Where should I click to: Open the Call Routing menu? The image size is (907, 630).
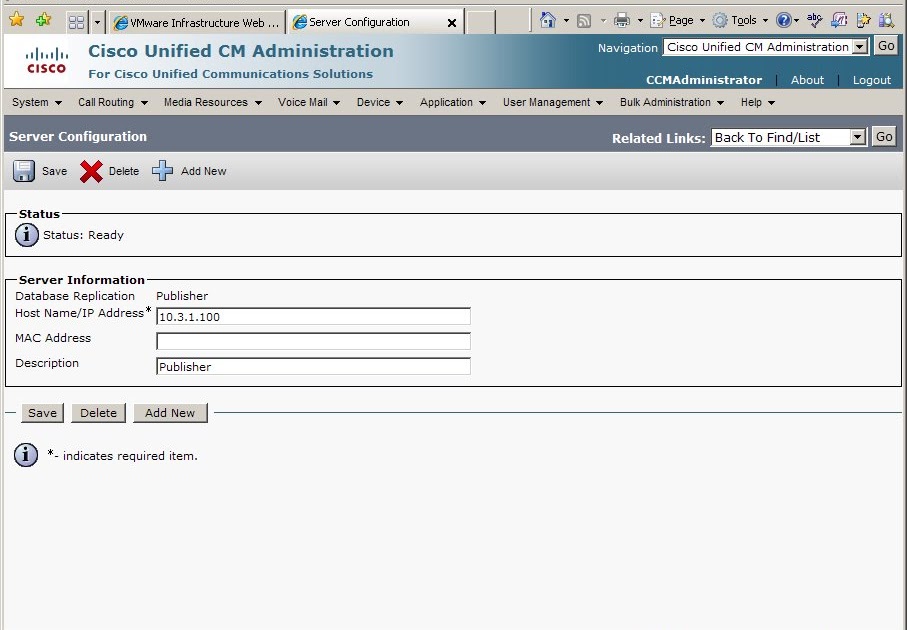coord(113,102)
